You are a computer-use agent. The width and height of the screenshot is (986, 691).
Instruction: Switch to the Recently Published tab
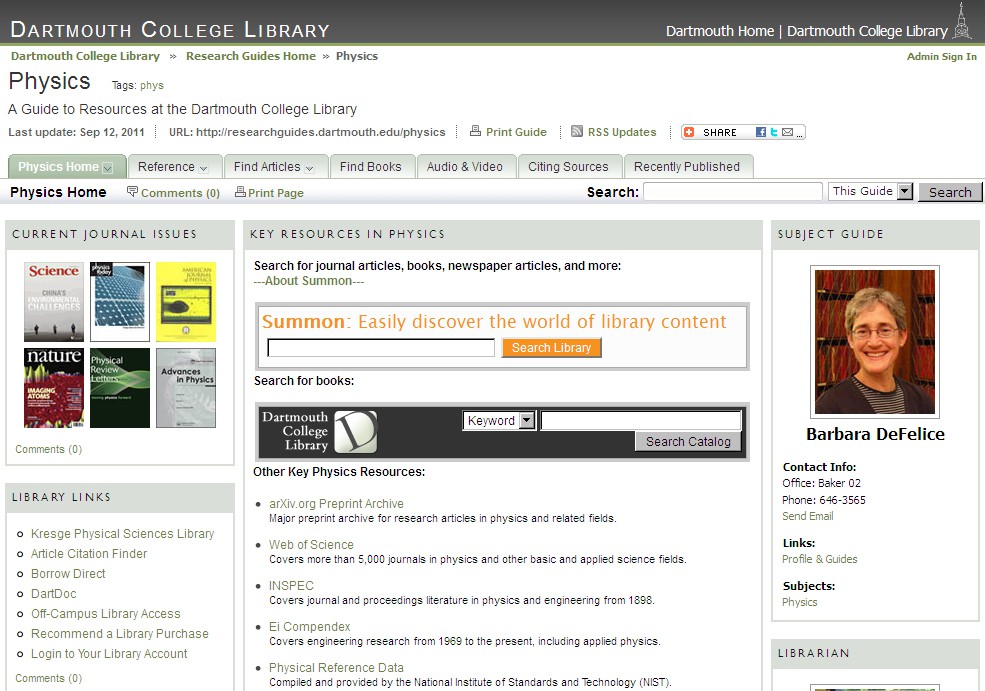point(687,167)
